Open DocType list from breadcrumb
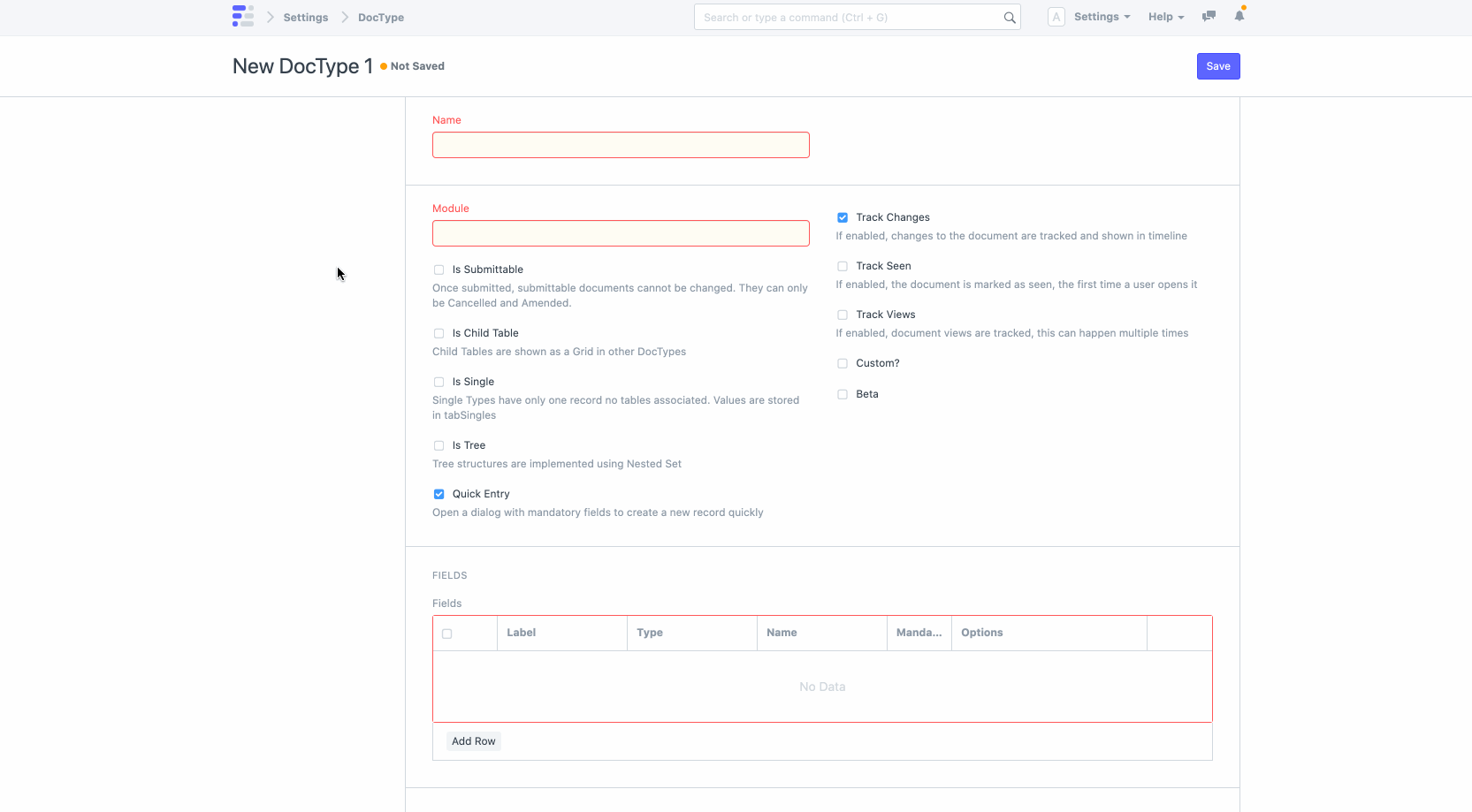This screenshot has height=812, width=1472. coord(381,17)
